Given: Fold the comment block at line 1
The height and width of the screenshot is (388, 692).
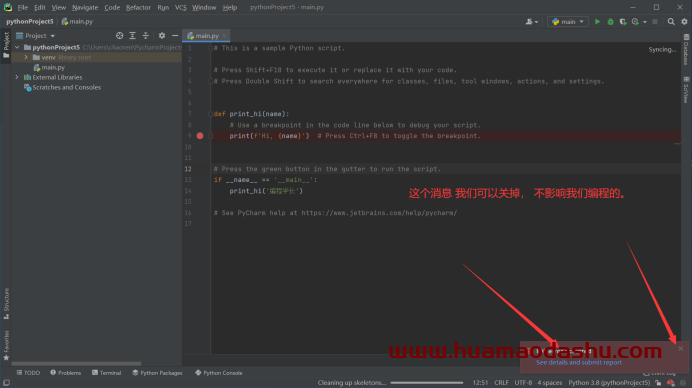Looking at the screenshot, I should point(211,48).
